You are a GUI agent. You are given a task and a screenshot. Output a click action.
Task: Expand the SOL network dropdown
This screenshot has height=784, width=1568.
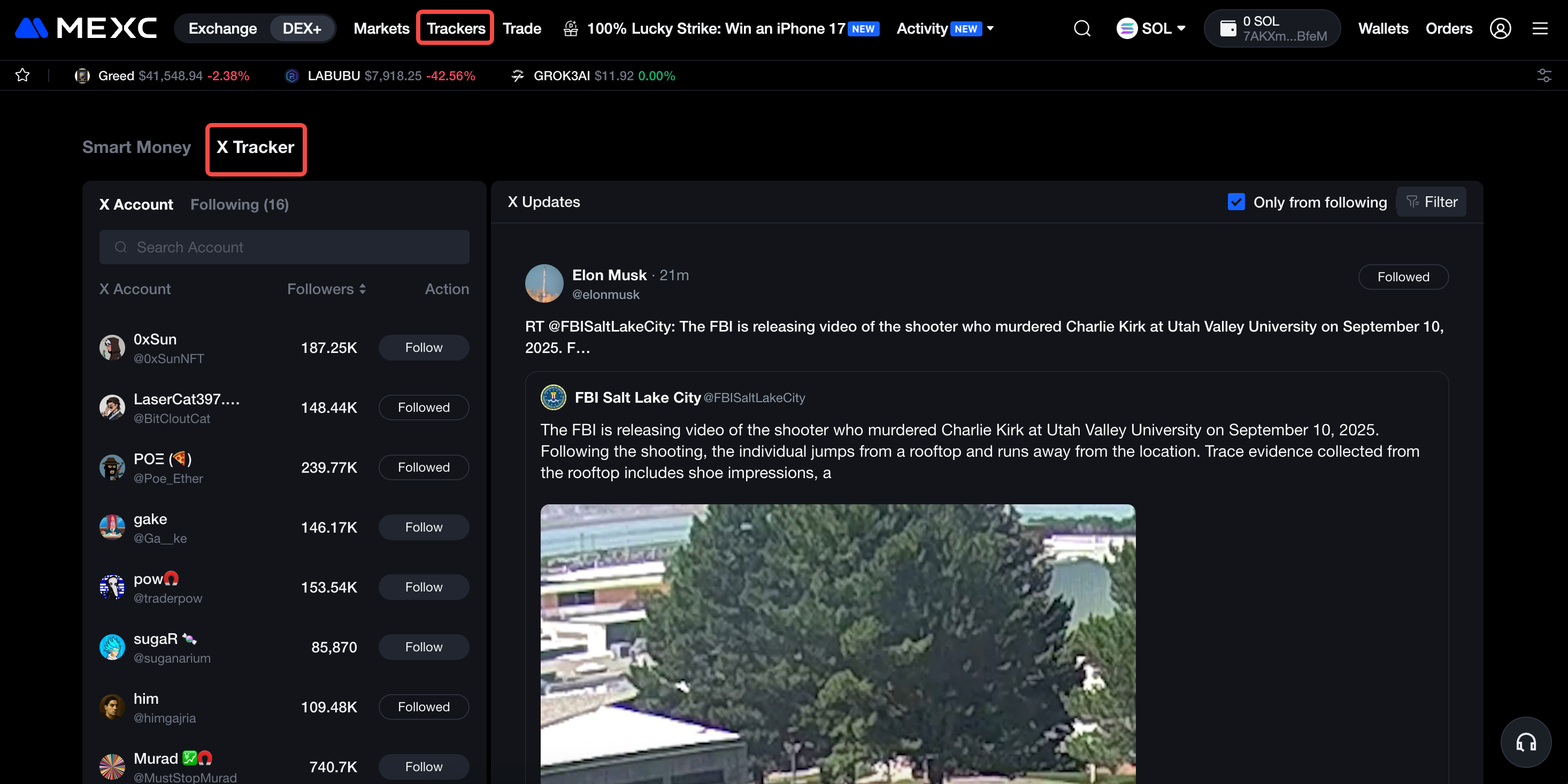point(1151,28)
